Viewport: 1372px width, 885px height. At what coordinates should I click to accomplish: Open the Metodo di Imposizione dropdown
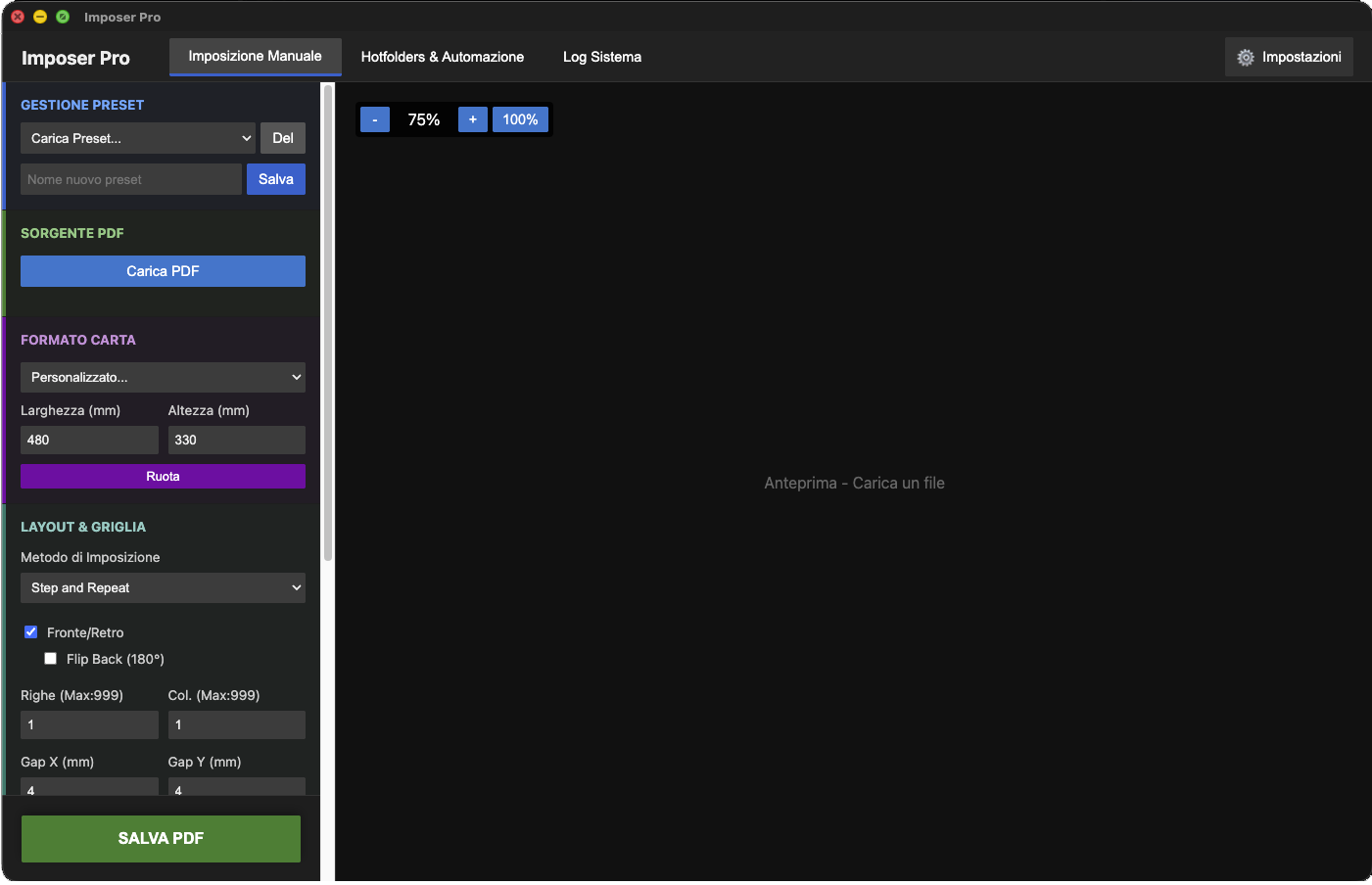coord(163,587)
